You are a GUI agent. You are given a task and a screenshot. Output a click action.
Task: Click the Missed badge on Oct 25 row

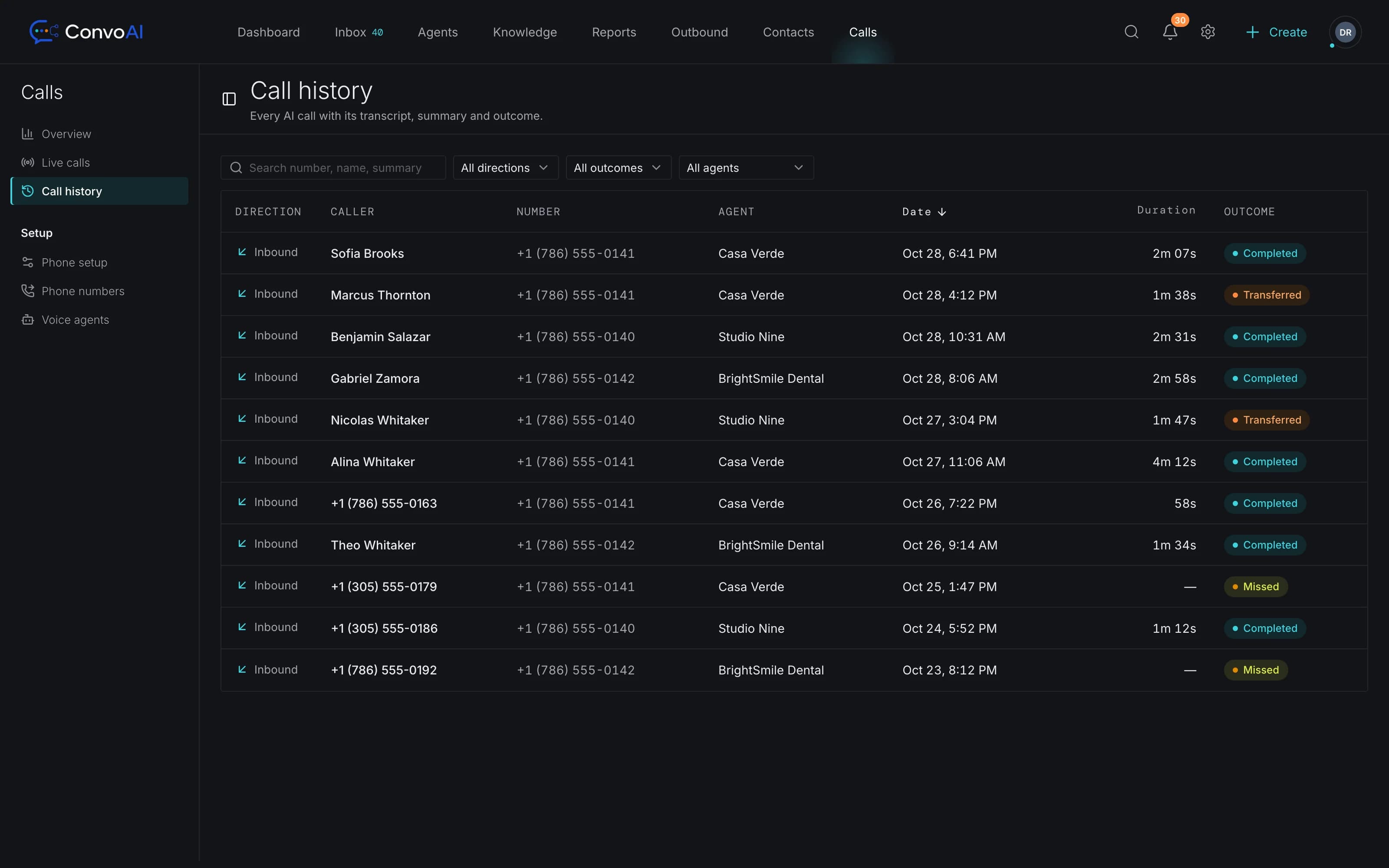(x=1256, y=587)
